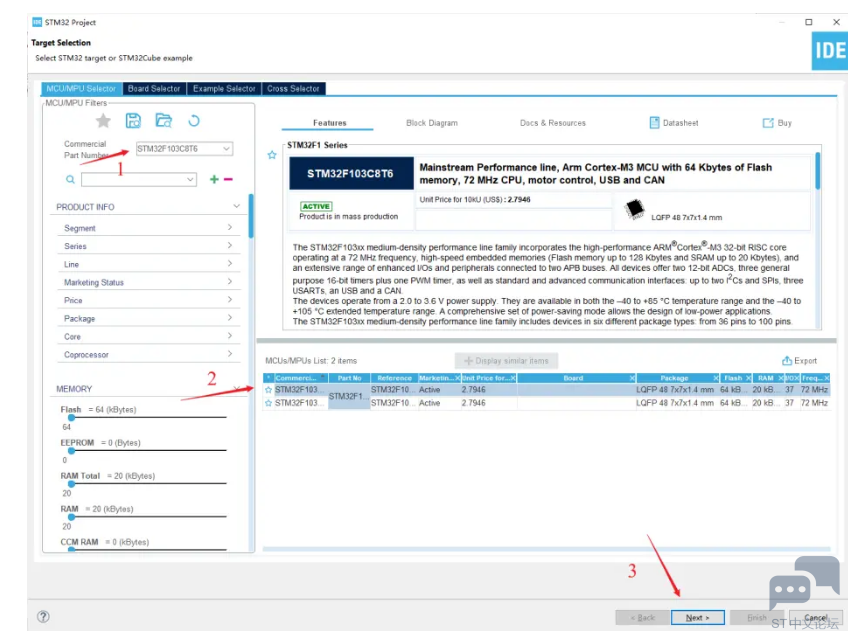Click the favorites star filter icon
Image resolution: width=848 pixels, height=639 pixels.
coord(103,121)
